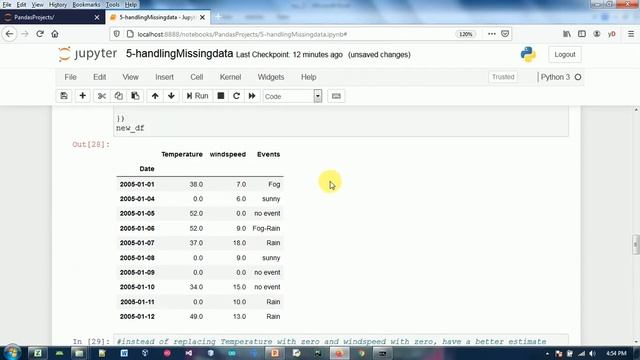Click the Python logo icon
This screenshot has height=360, width=640.
click(x=528, y=54)
